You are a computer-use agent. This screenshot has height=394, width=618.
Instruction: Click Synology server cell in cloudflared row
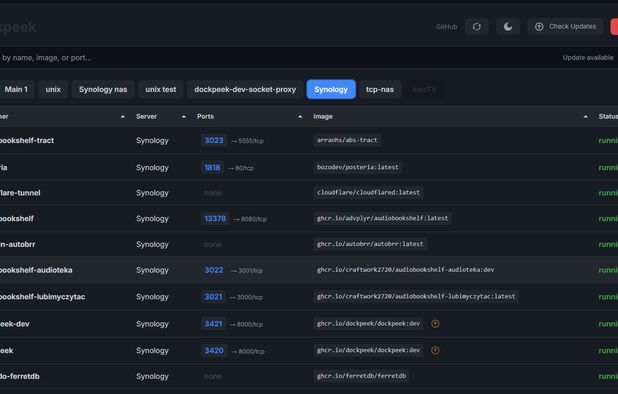pyautogui.click(x=152, y=193)
